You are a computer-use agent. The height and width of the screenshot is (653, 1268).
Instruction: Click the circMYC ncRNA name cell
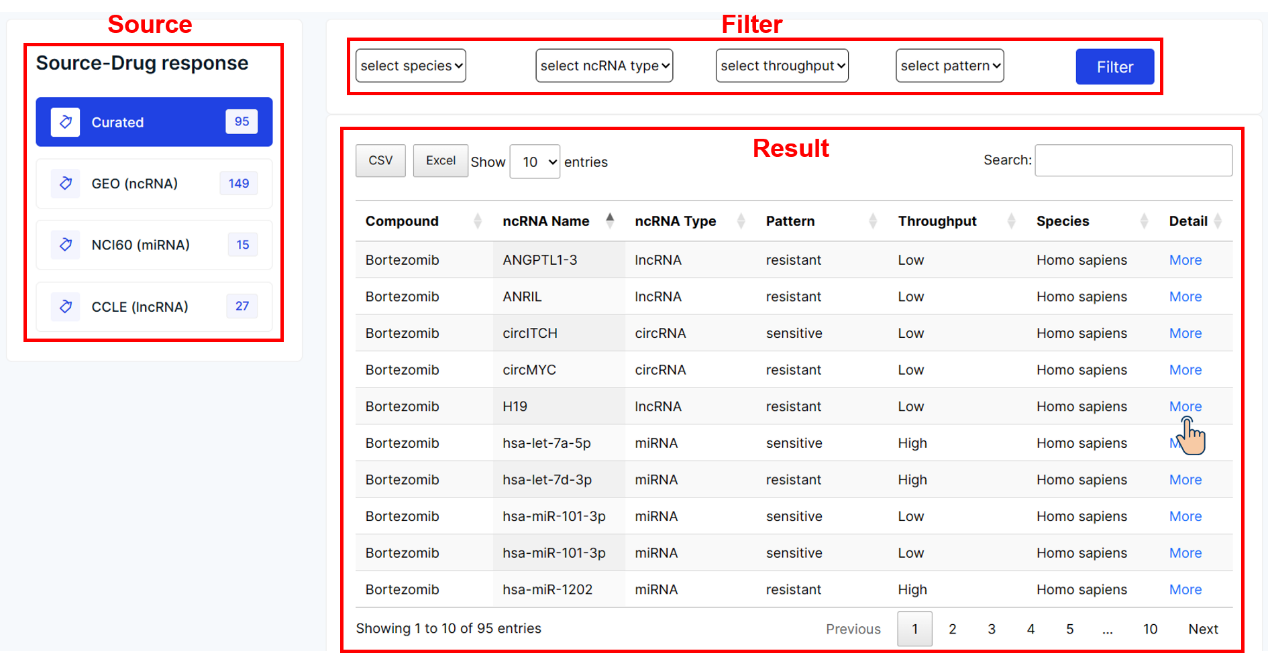pos(559,370)
